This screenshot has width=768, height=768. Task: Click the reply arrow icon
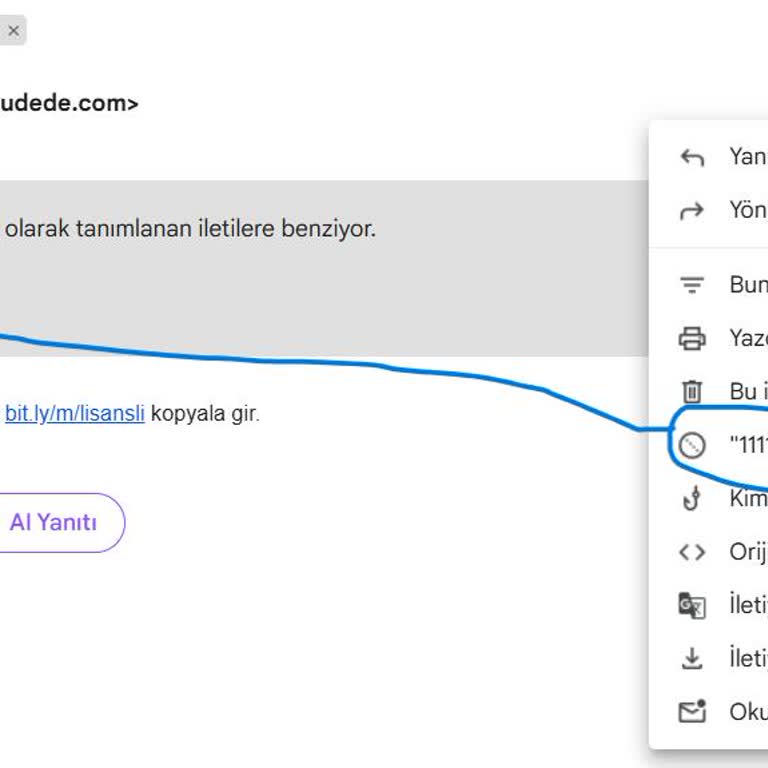click(x=692, y=157)
